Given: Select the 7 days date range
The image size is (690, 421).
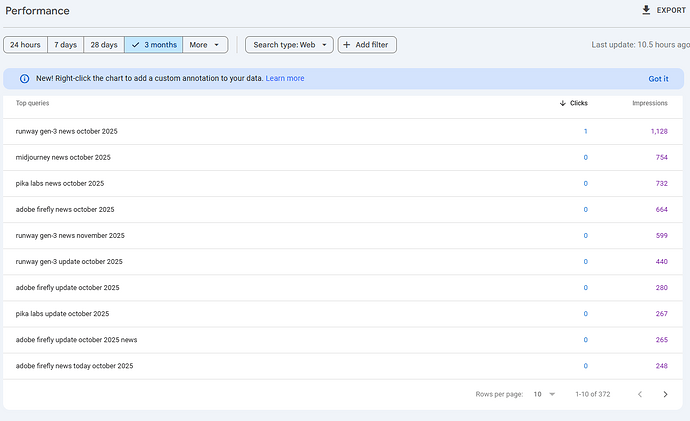Looking at the screenshot, I should 65,45.
